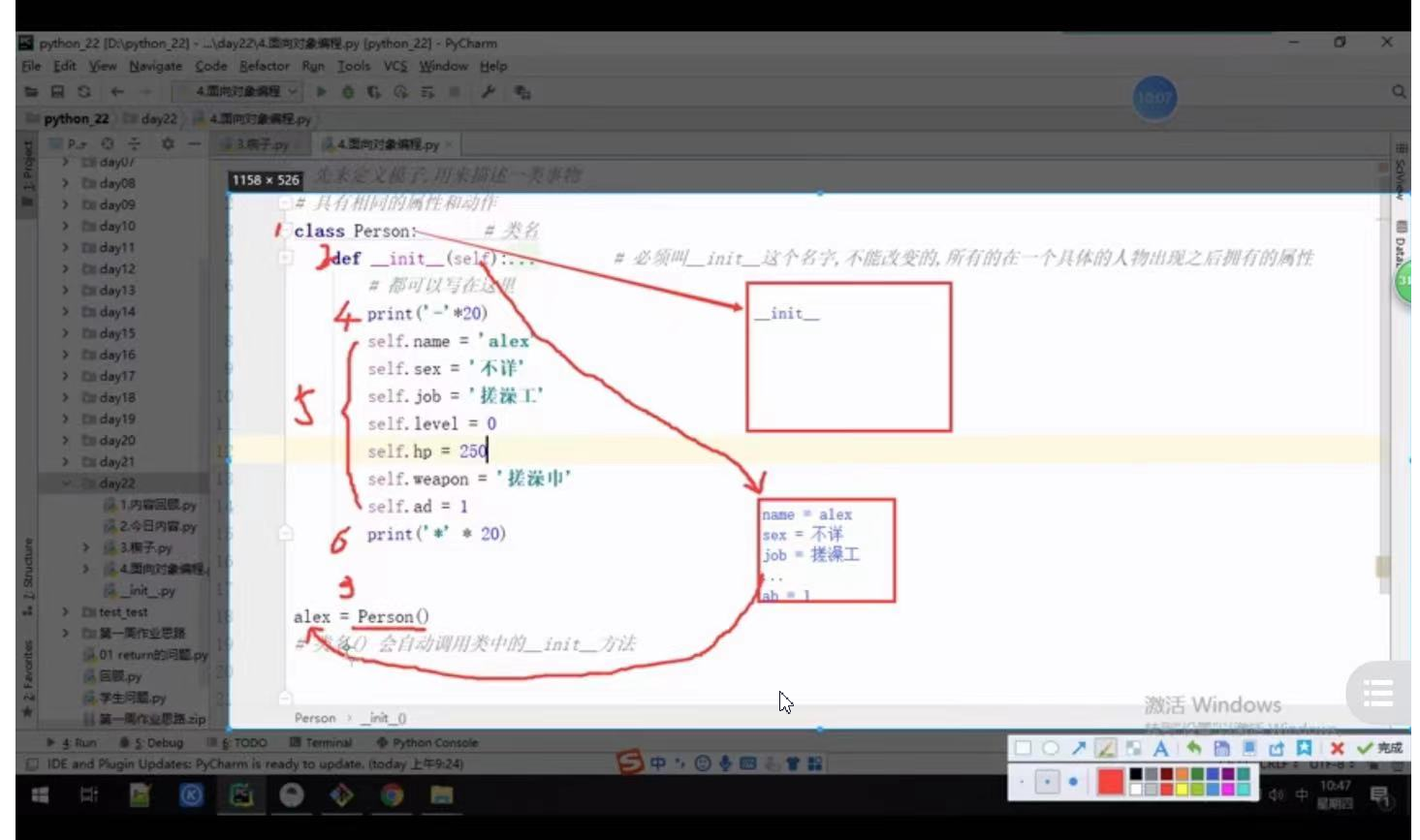Toggle the Favorites side tool window

tap(28, 678)
